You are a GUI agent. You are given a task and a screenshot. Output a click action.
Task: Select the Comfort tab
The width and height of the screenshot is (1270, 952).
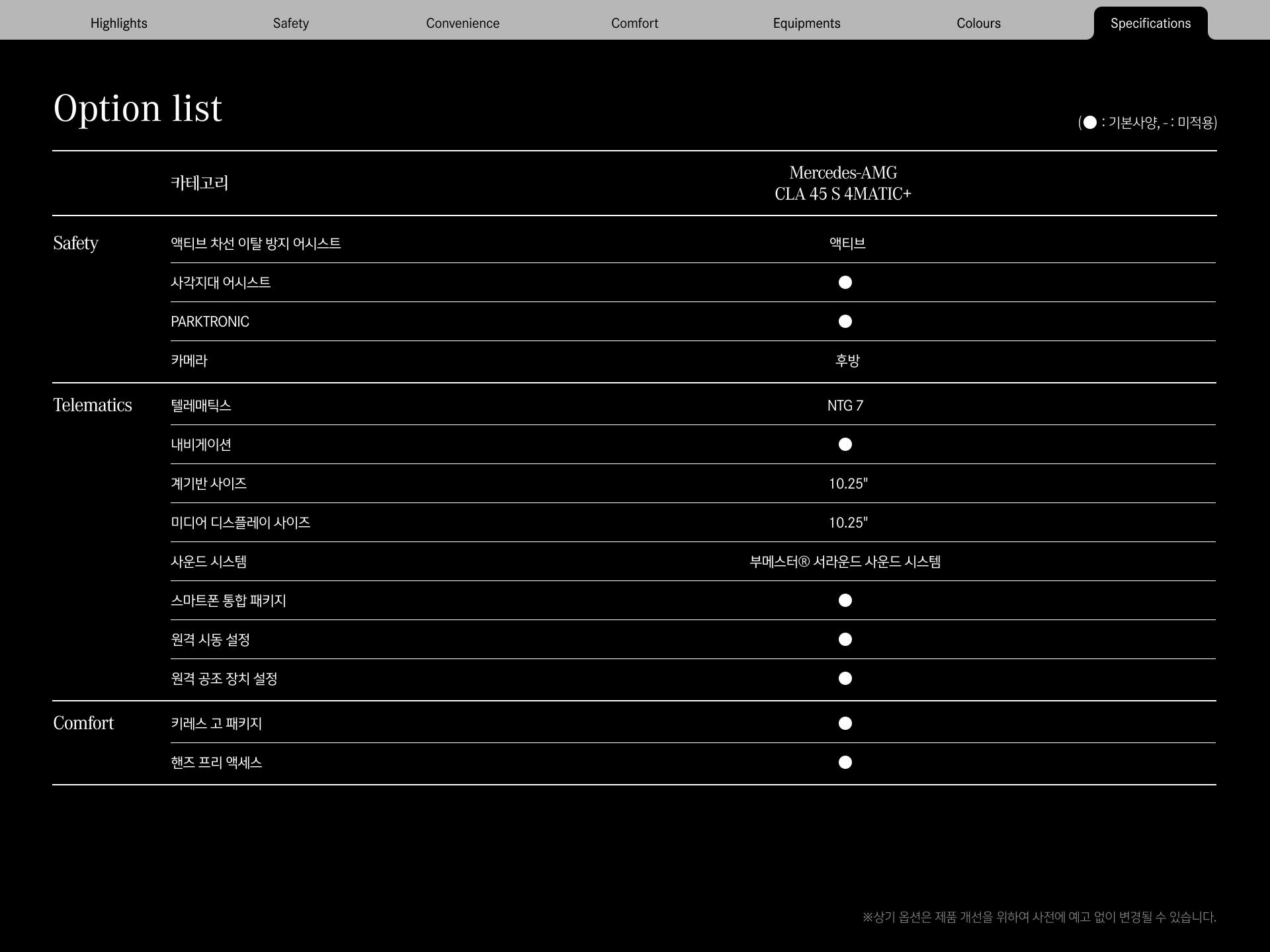[x=635, y=23]
